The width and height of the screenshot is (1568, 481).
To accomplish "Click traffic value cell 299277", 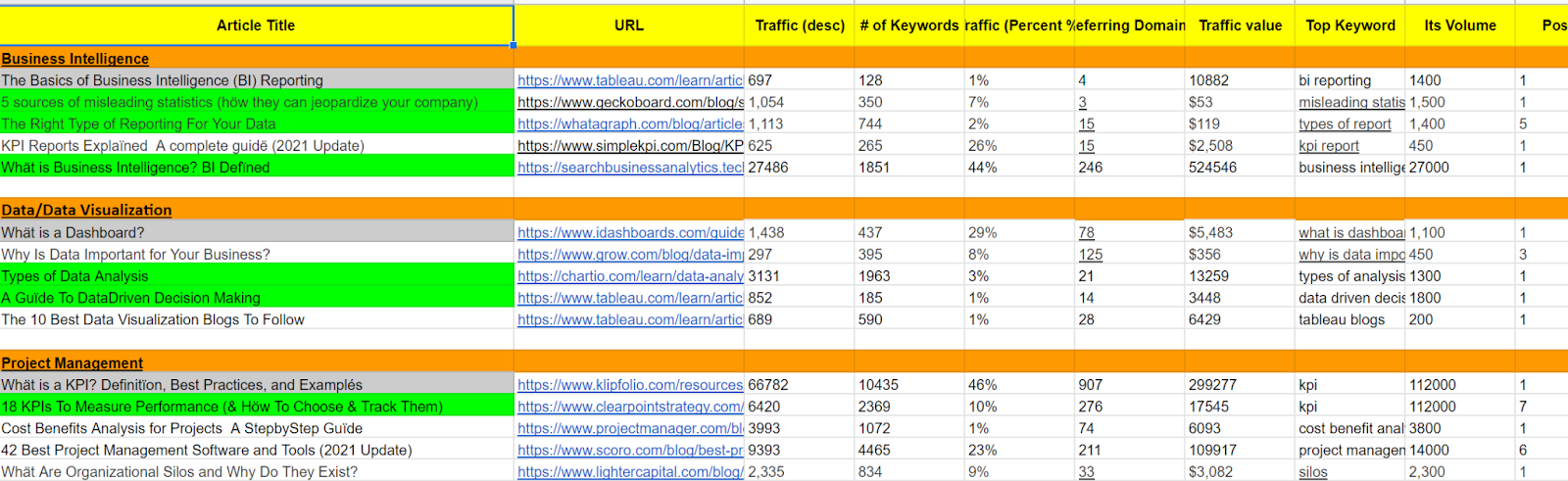I will tap(1241, 385).
